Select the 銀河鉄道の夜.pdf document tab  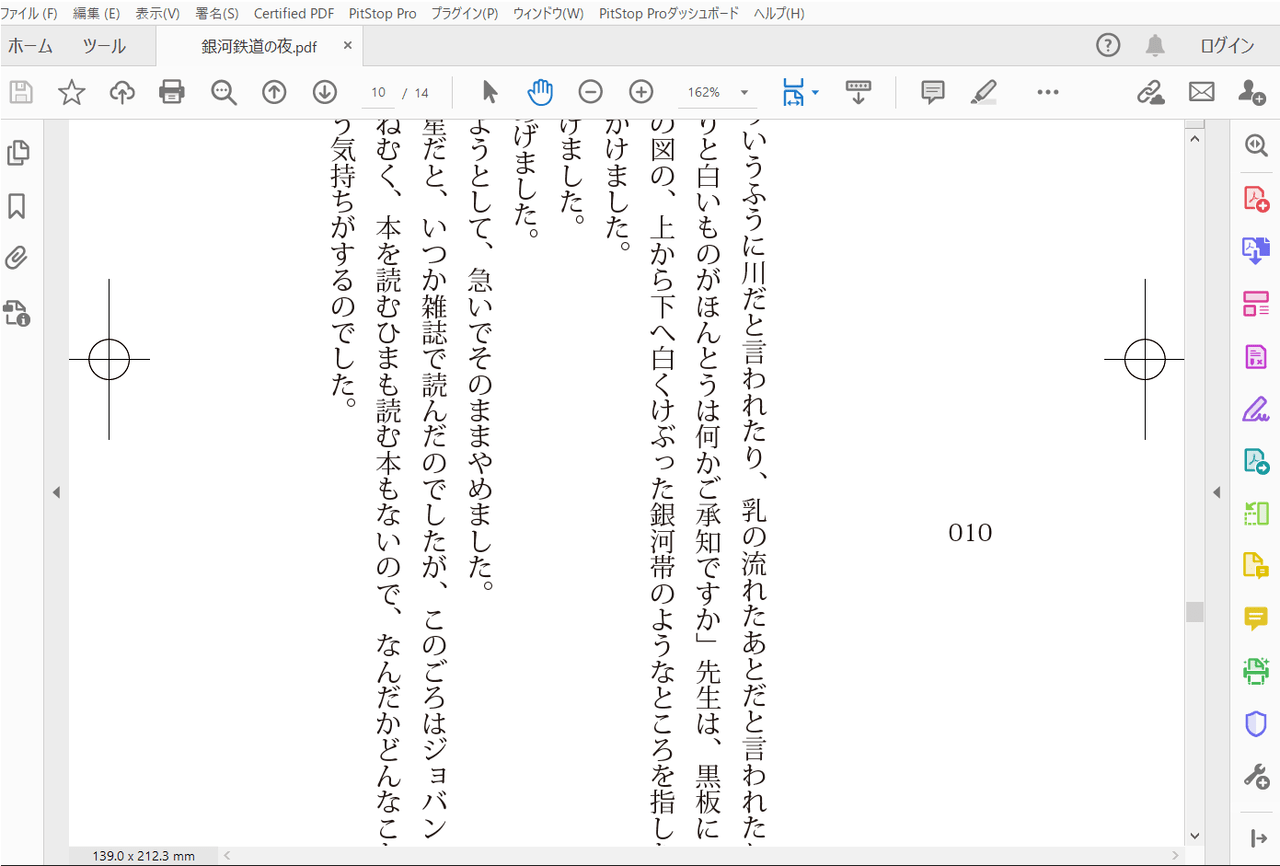pyautogui.click(x=259, y=46)
